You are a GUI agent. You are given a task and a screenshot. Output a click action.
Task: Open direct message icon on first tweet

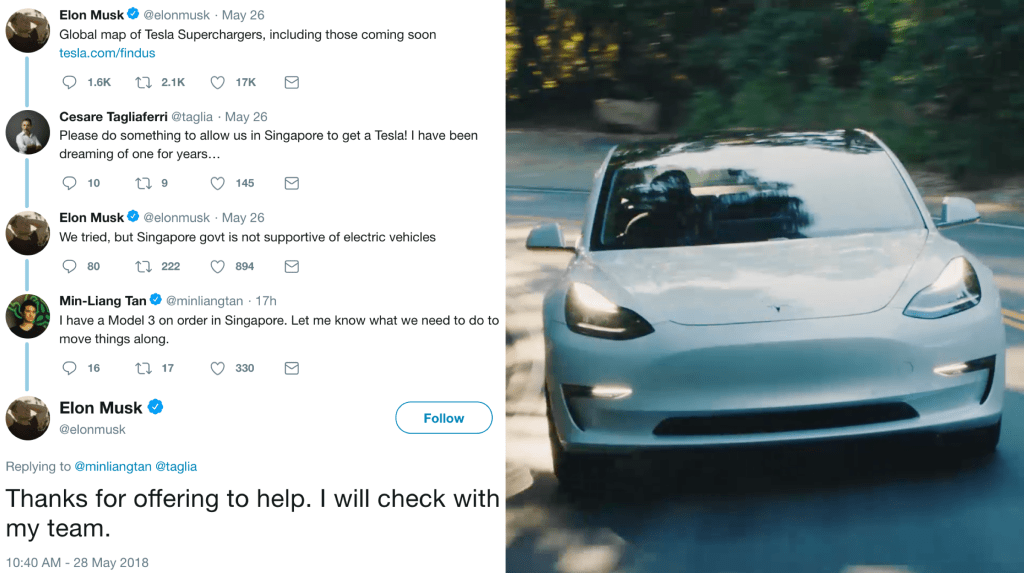[x=292, y=82]
